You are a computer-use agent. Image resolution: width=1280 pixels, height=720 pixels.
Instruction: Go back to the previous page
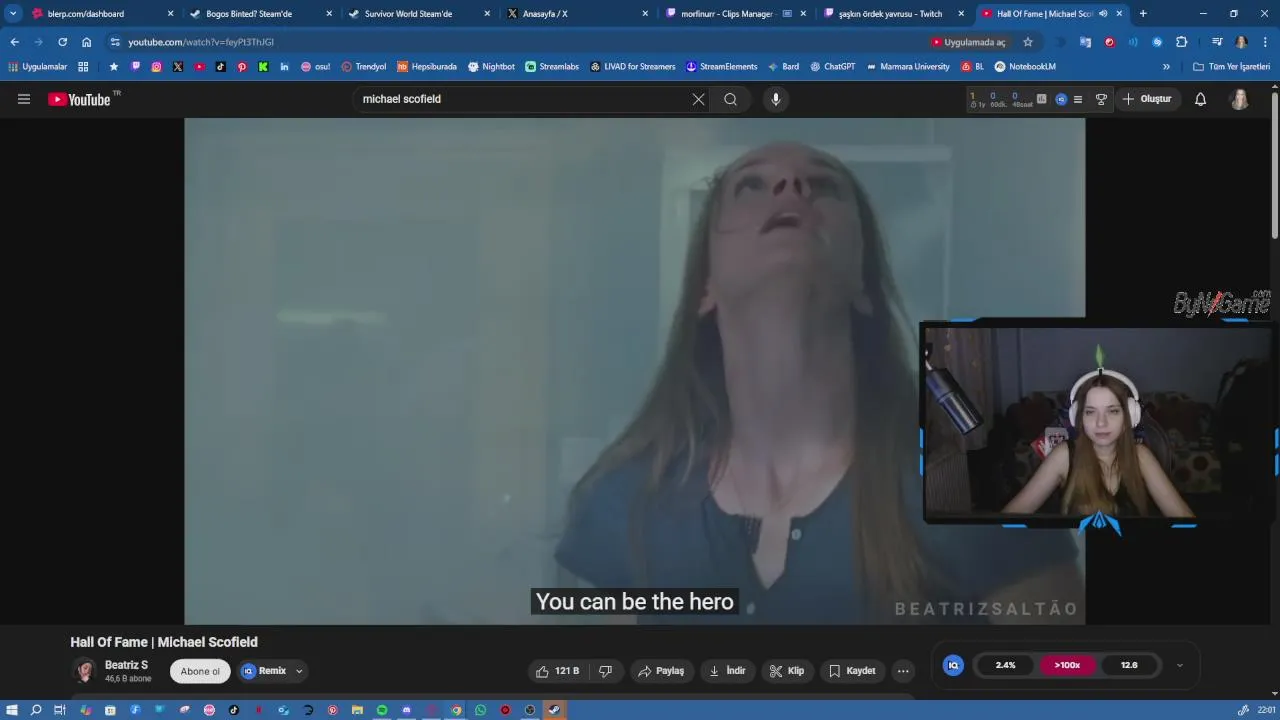click(x=14, y=42)
